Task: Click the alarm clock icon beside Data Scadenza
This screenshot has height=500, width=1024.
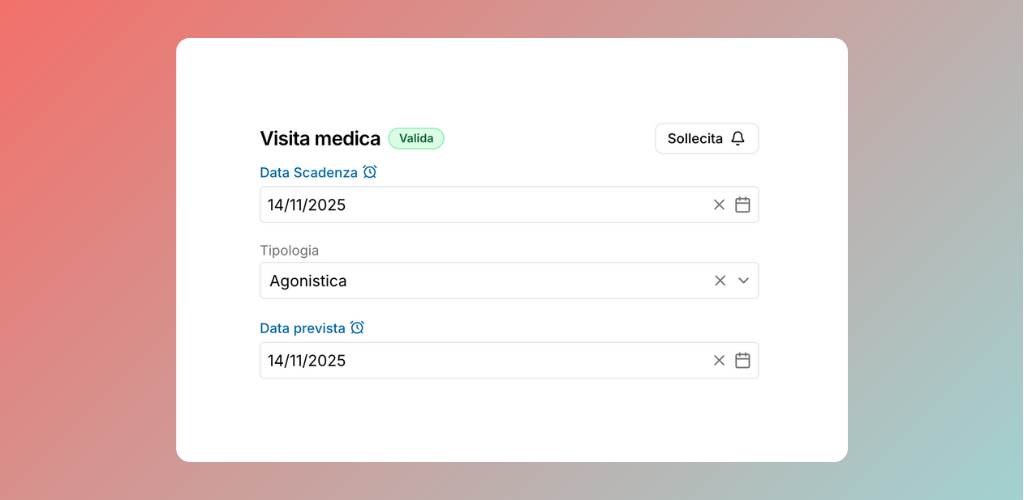Action: point(370,172)
